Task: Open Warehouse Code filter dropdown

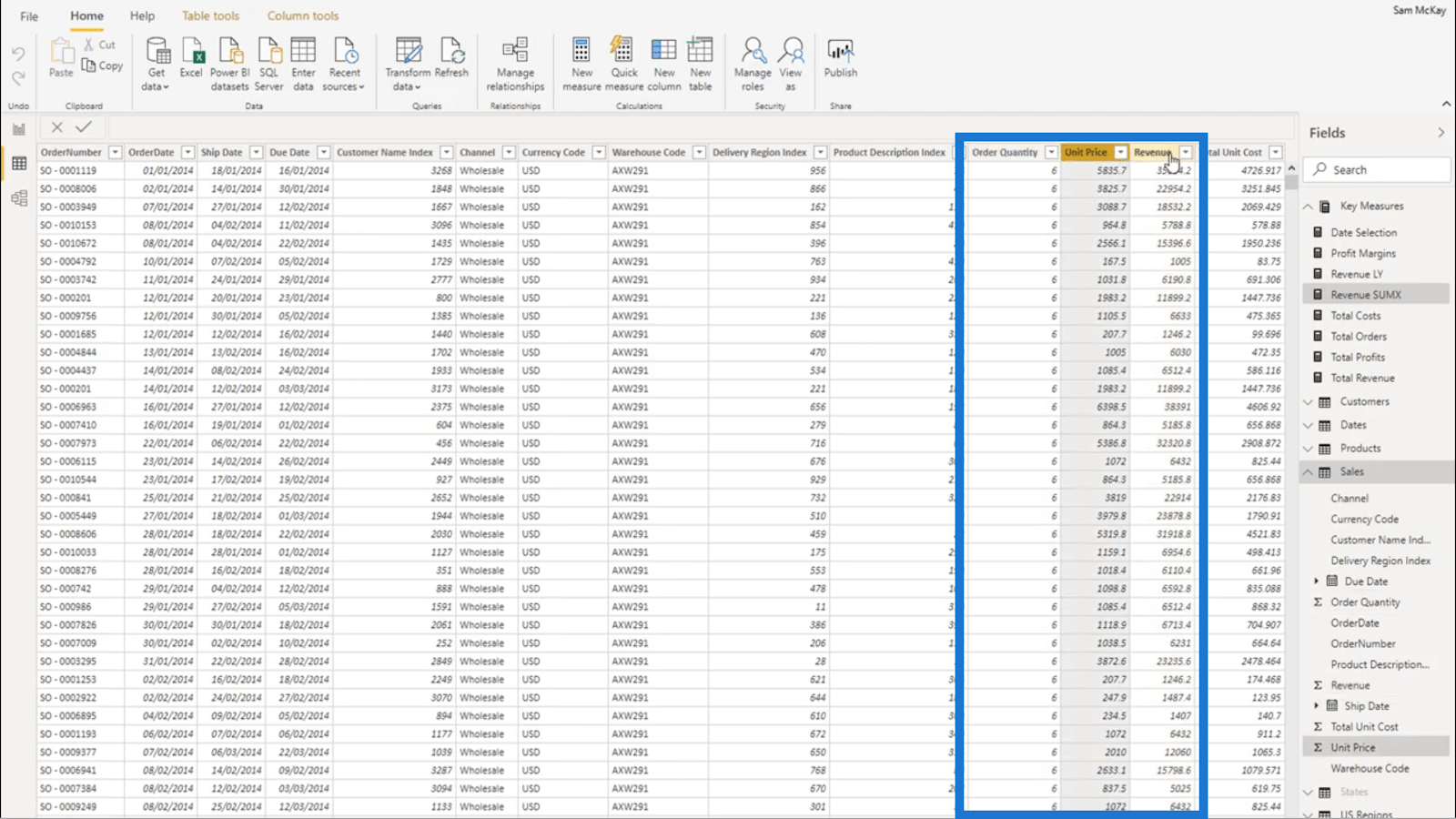Action: (699, 152)
